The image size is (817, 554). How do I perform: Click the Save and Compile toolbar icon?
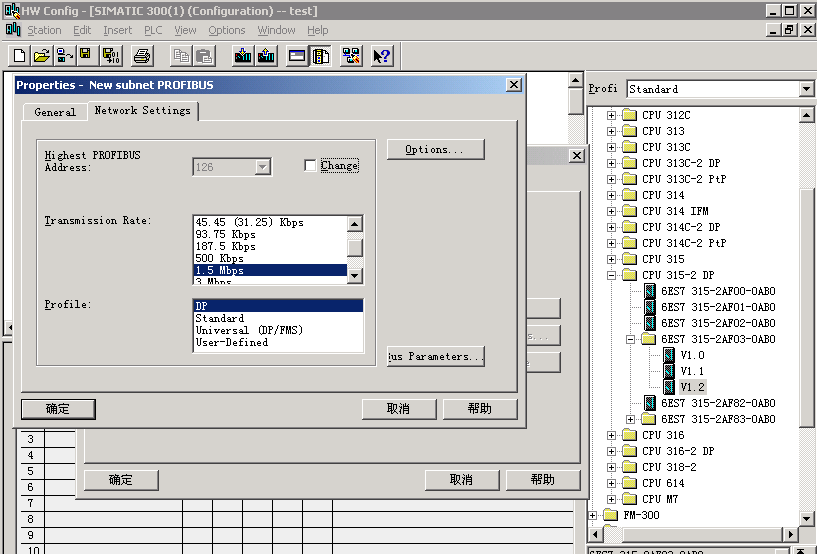pyautogui.click(x=107, y=55)
